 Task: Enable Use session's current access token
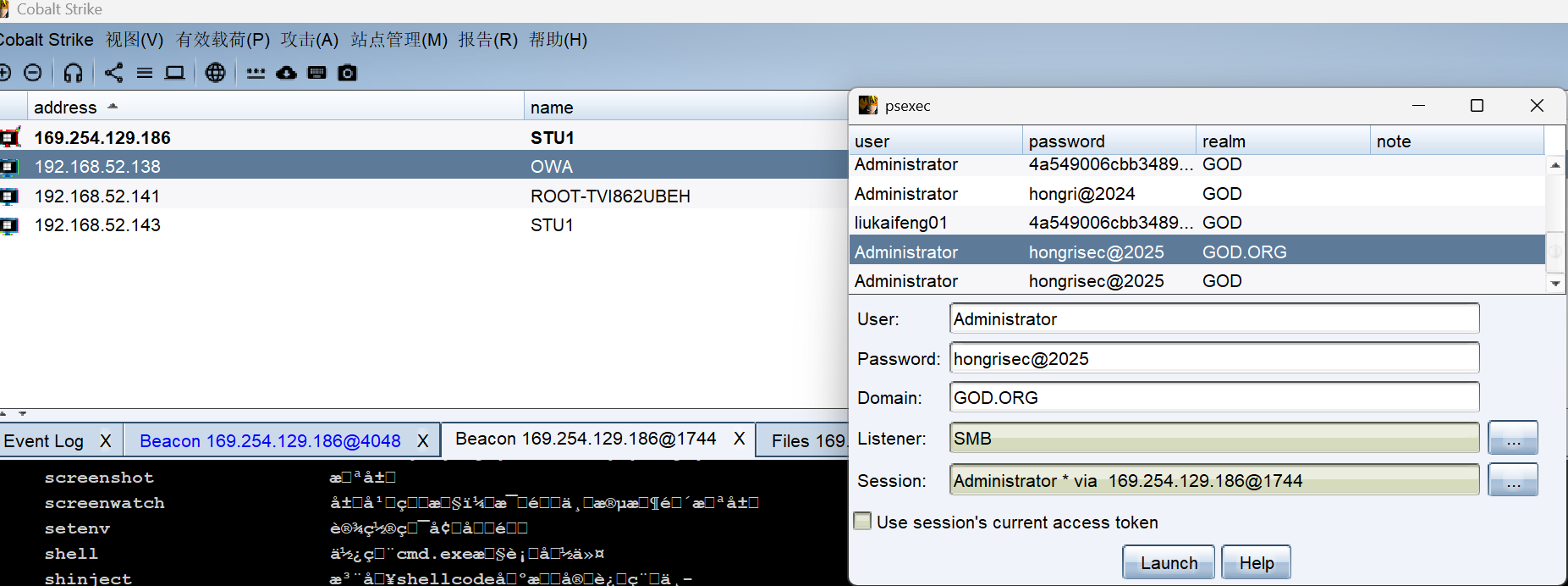[862, 522]
